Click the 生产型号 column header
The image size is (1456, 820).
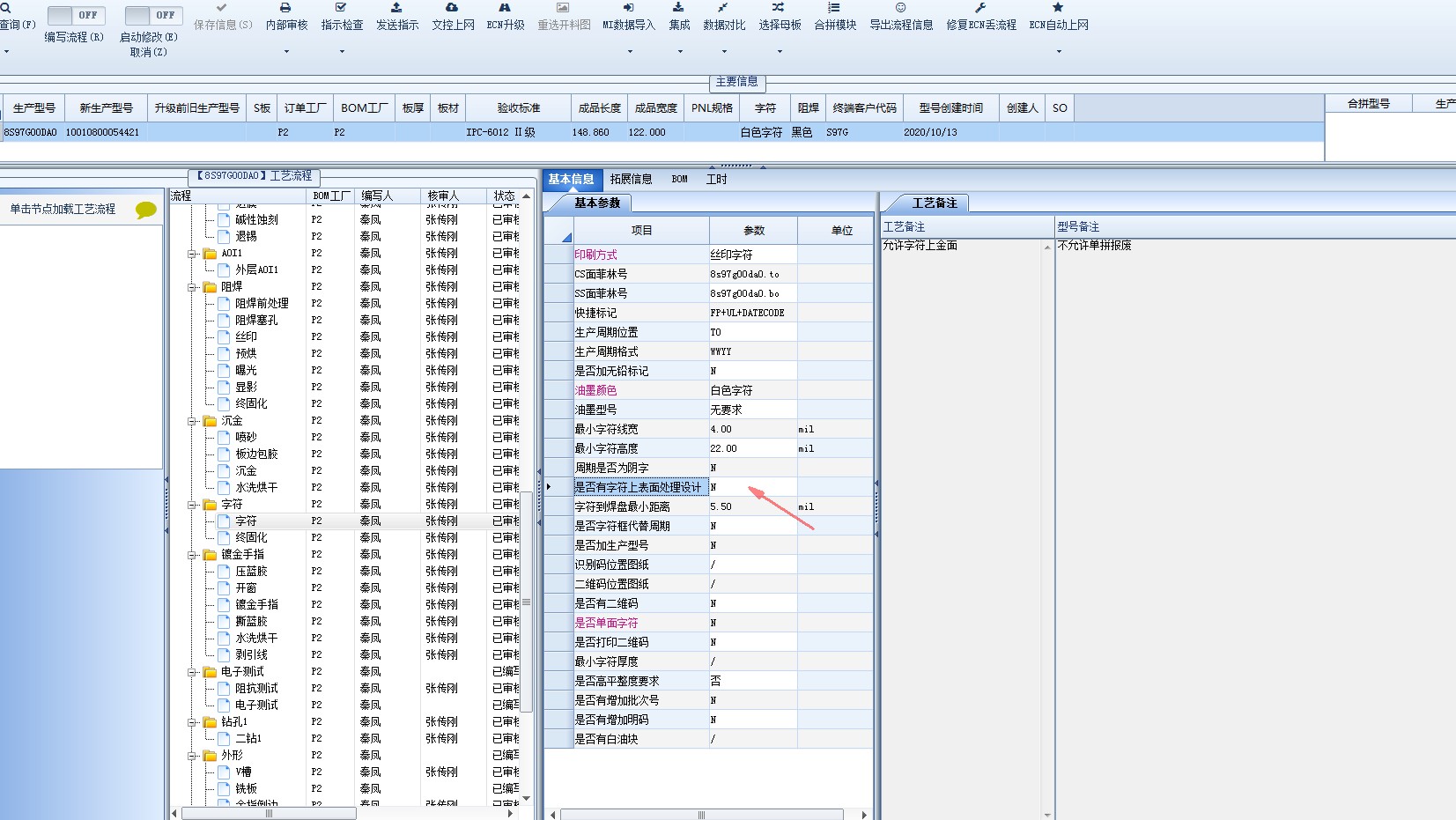coord(33,108)
